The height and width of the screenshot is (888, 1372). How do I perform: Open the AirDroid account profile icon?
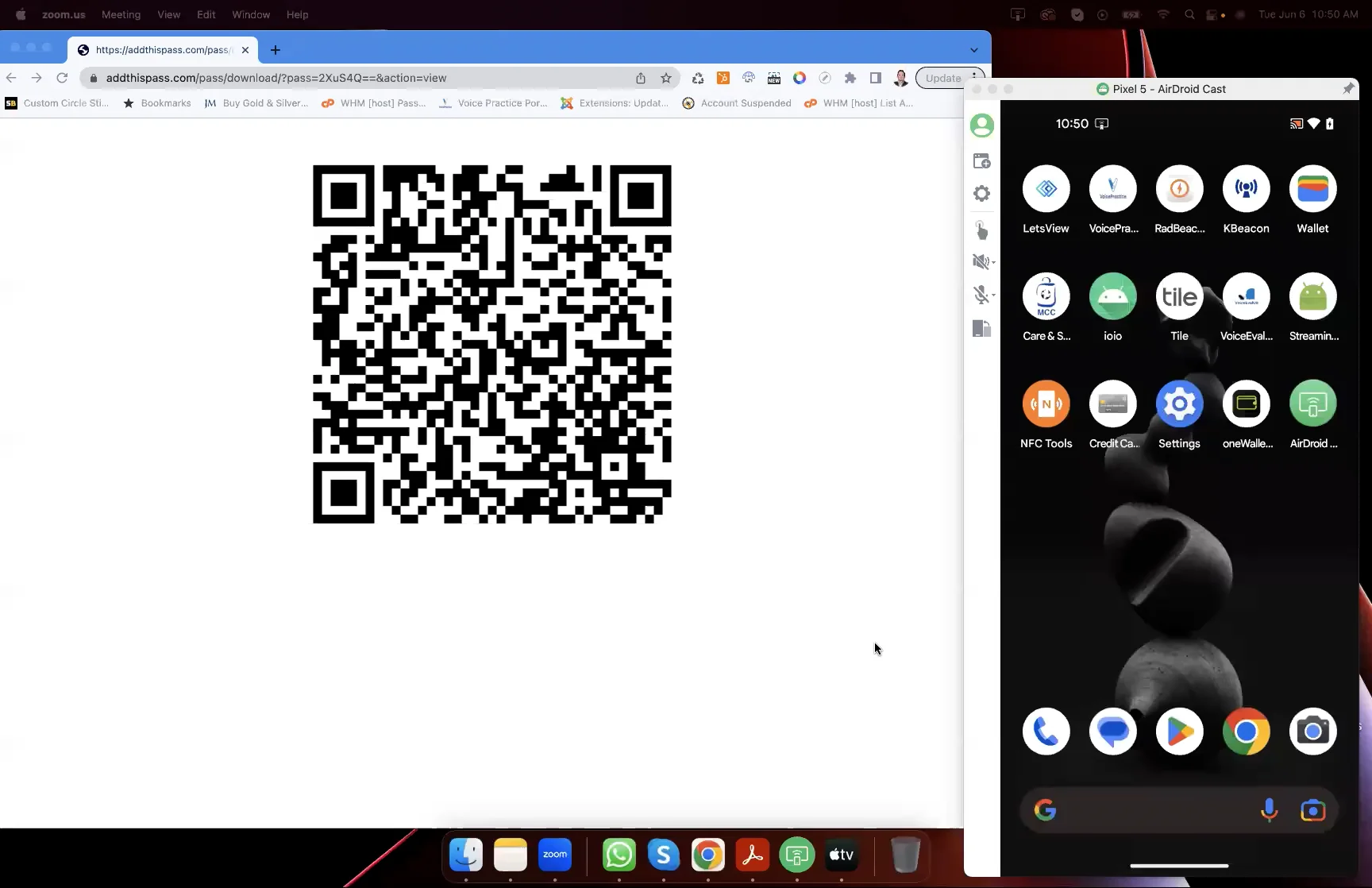click(982, 125)
